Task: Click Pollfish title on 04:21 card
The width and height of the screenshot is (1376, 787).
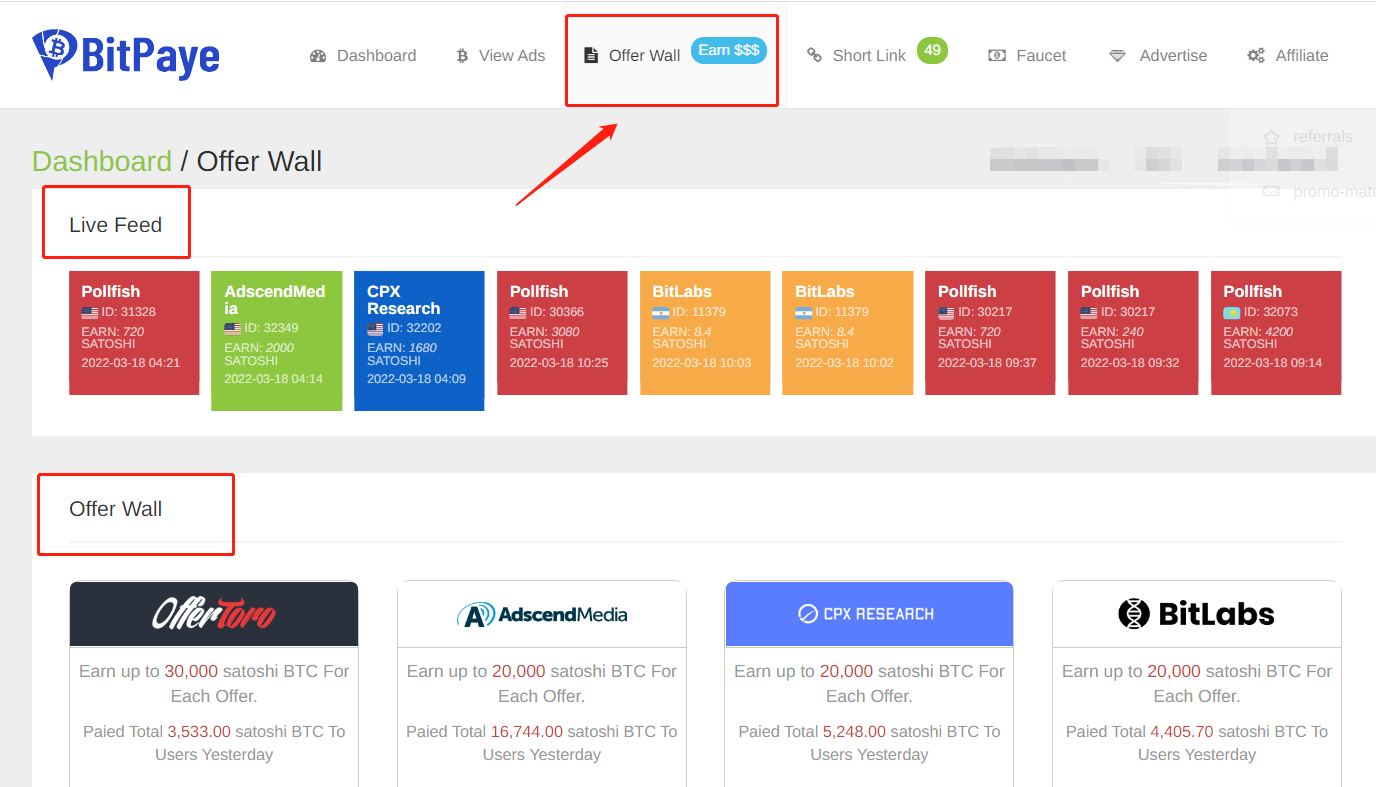Action: point(111,292)
